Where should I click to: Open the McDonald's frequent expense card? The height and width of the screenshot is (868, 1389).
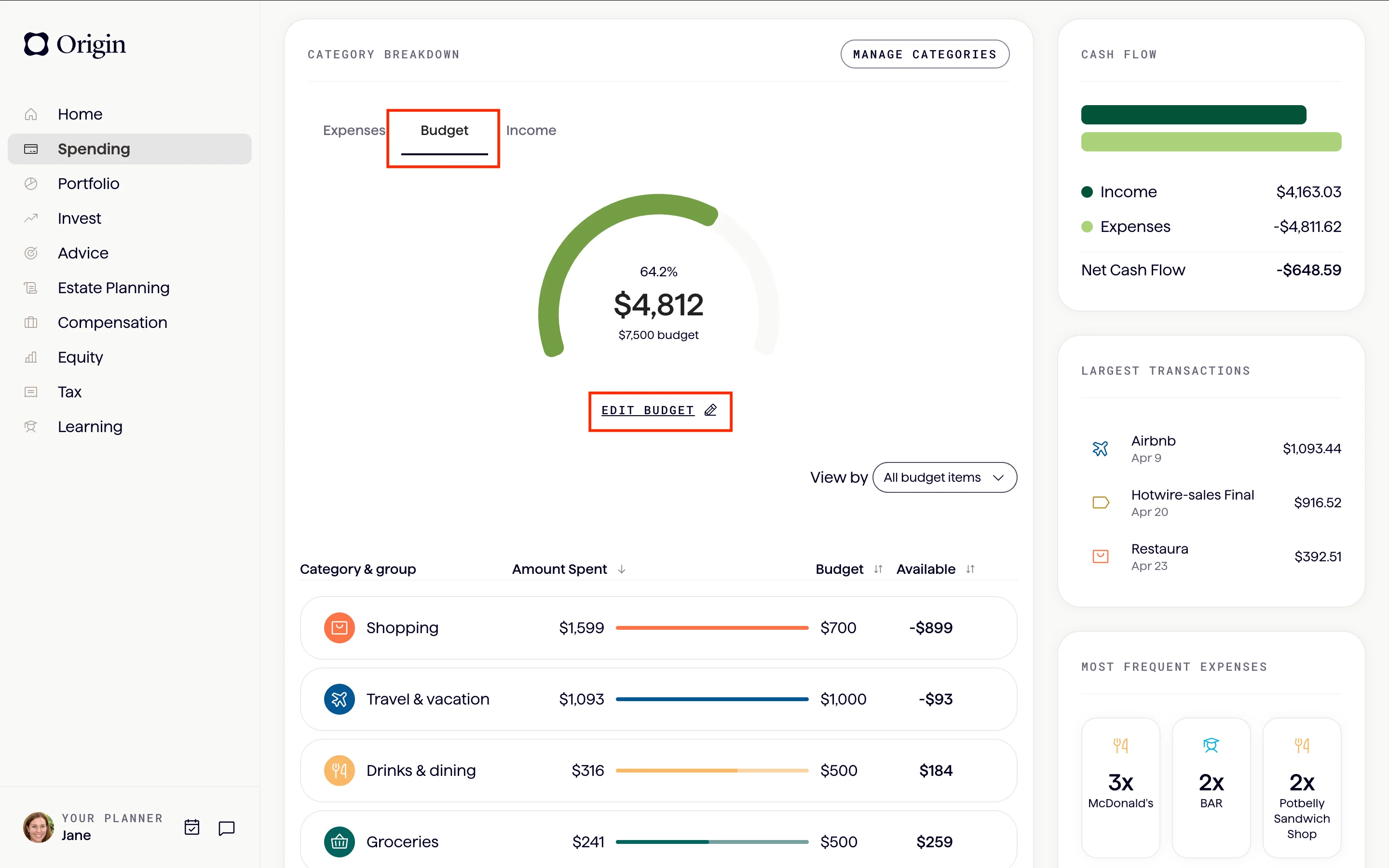point(1120,787)
